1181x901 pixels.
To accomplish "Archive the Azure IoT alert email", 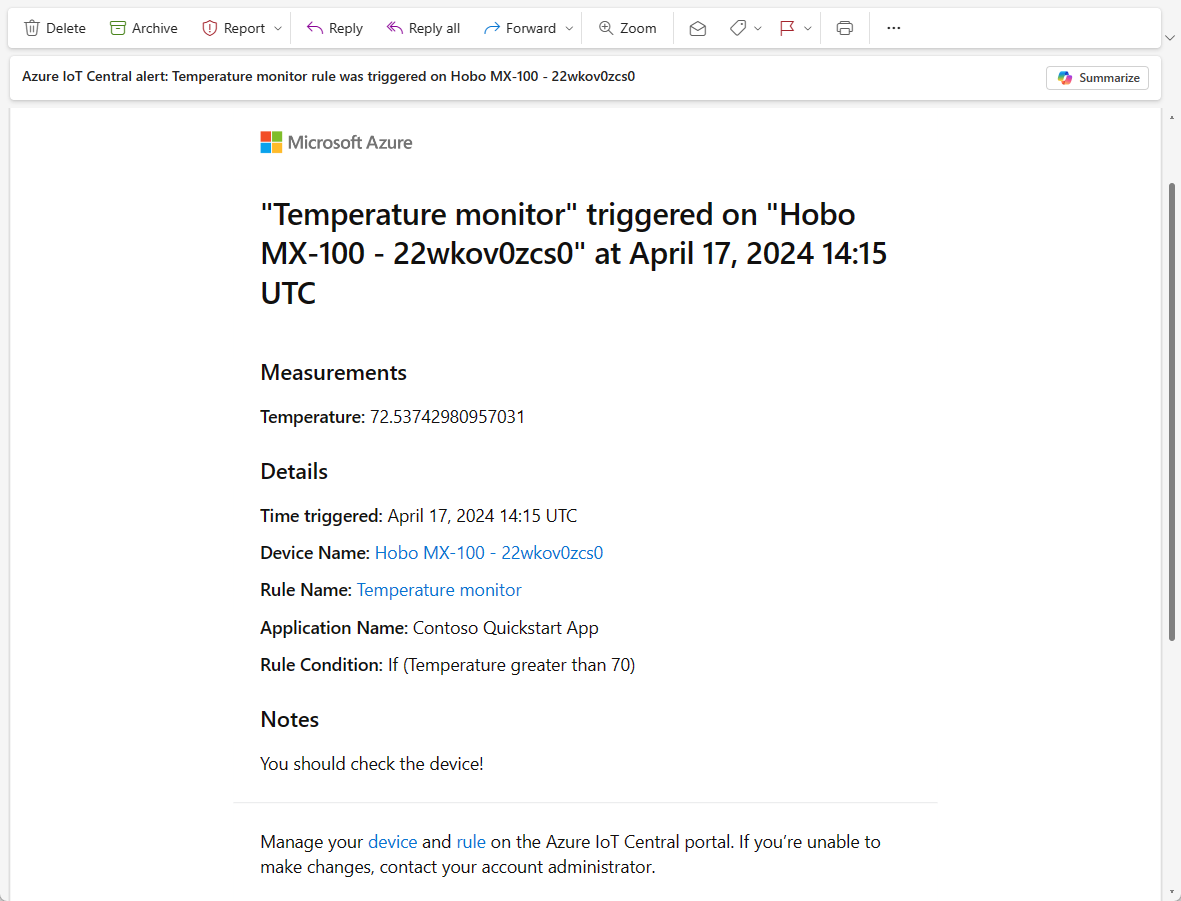I will pyautogui.click(x=144, y=28).
